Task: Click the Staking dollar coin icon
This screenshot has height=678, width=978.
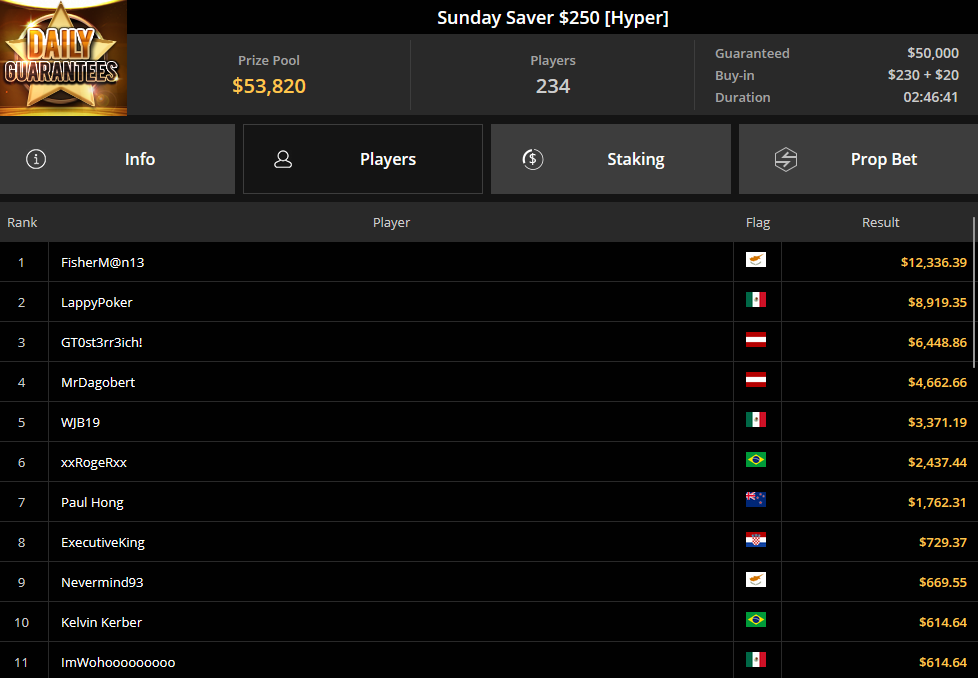Action: point(532,159)
